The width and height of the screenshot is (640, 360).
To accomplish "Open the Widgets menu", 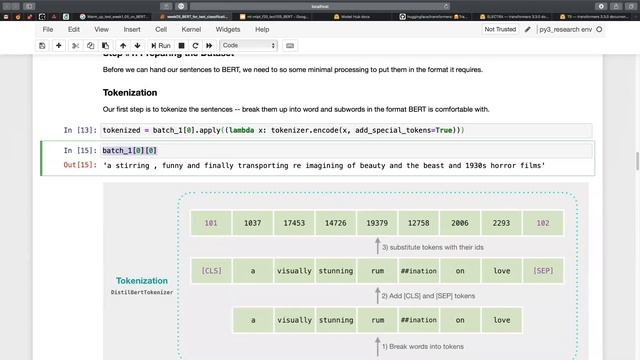I will 228,29.
